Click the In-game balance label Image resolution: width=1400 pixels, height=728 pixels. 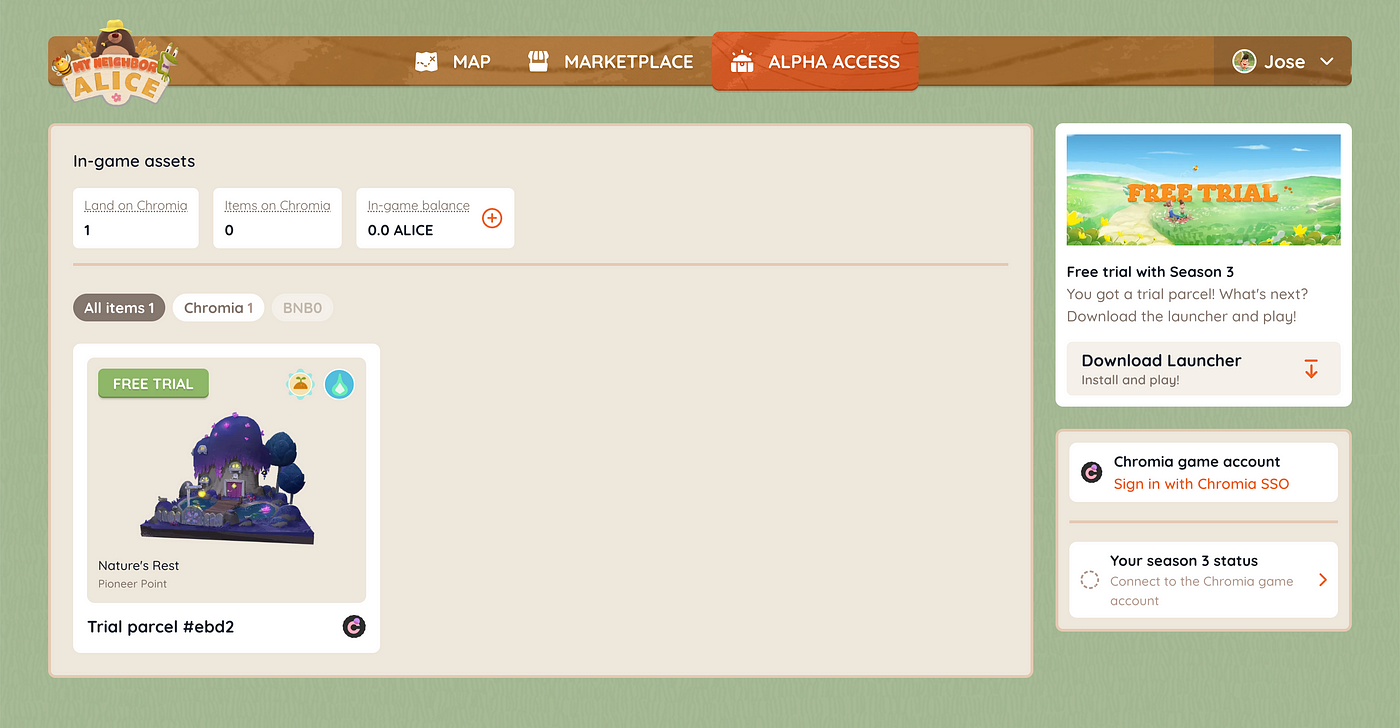click(418, 206)
